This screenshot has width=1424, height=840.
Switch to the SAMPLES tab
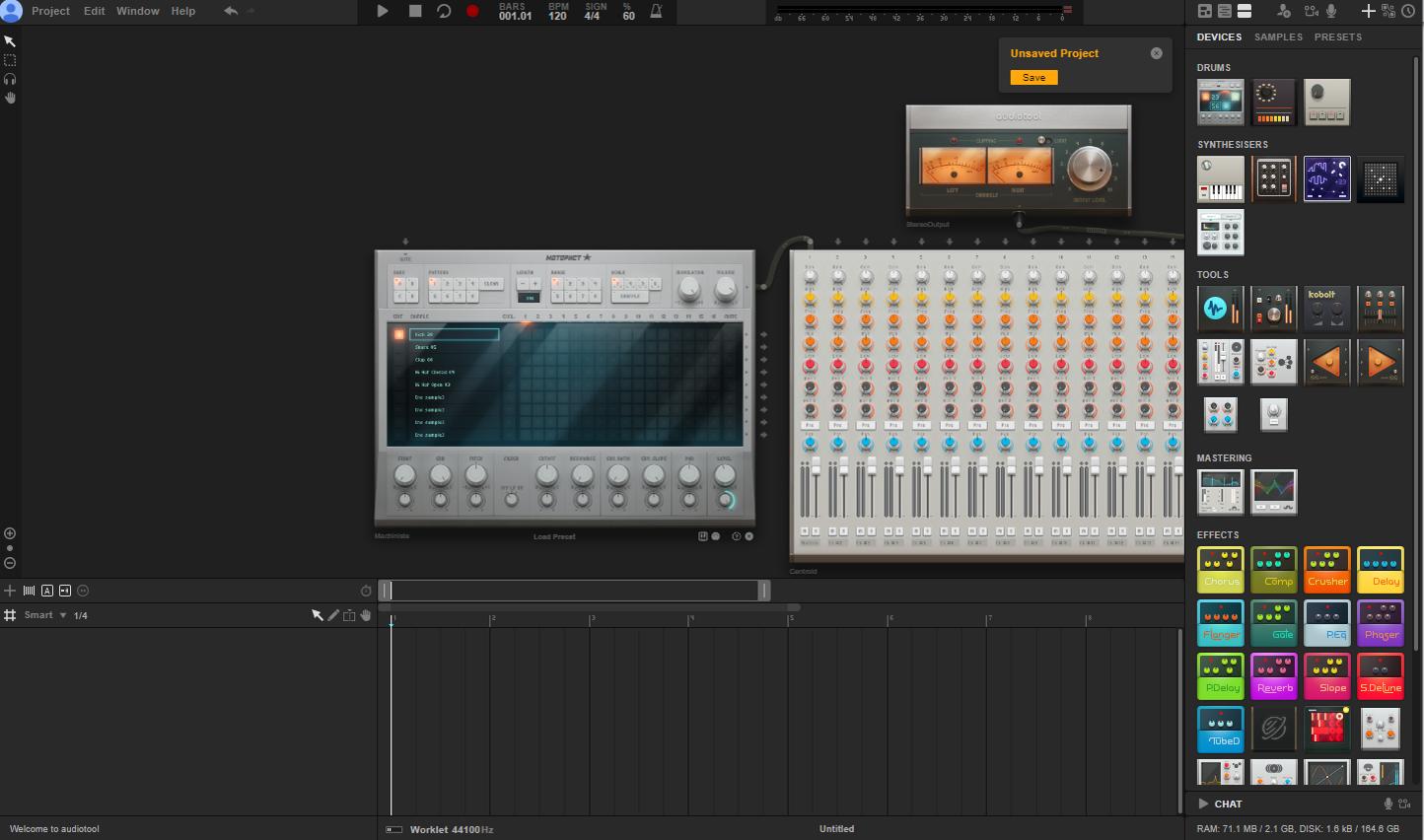(1278, 36)
